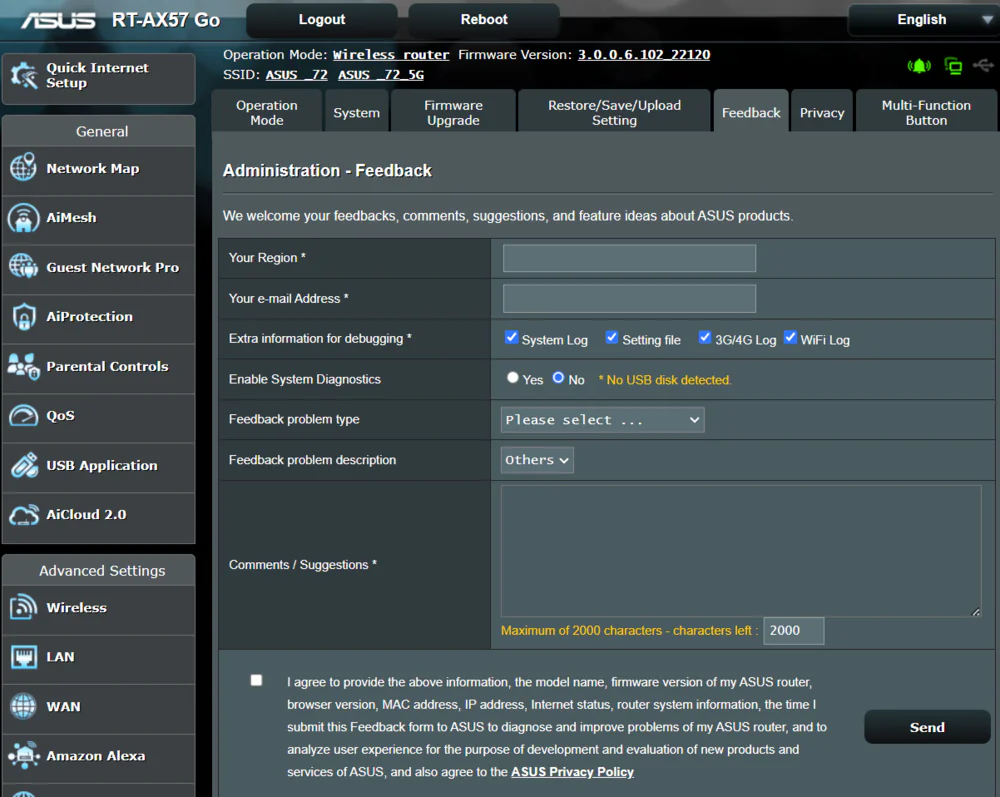The image size is (1000, 797).
Task: Open AiProtection sidebar menu
Action: point(99,317)
